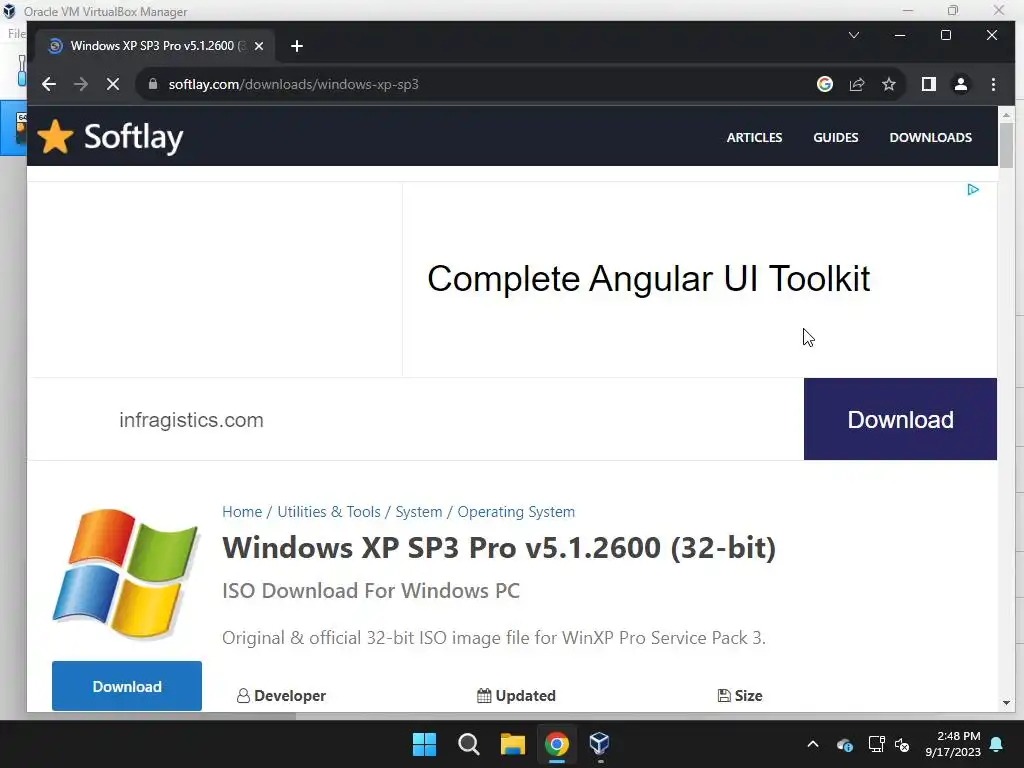
Task: Open Utilities & Tools breadcrumb
Action: (x=328, y=511)
